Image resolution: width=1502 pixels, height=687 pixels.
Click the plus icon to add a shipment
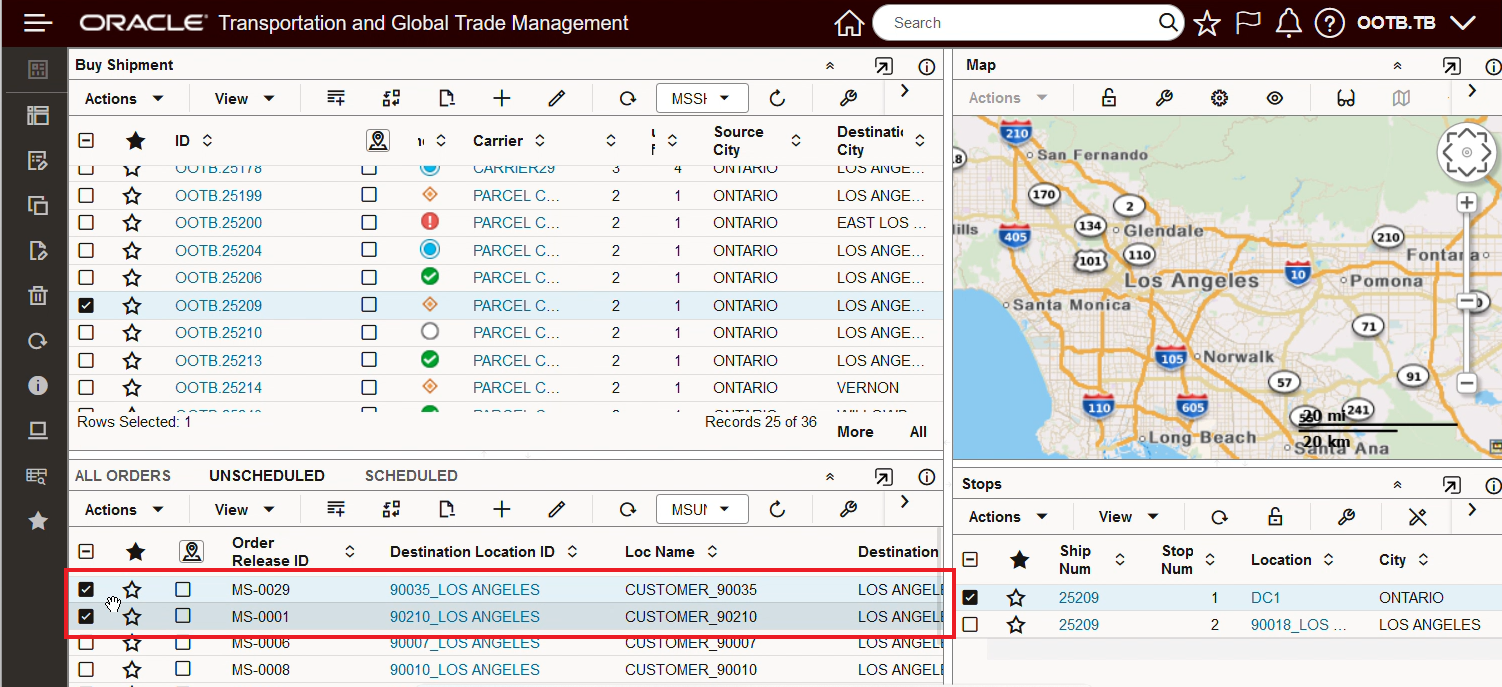click(501, 98)
